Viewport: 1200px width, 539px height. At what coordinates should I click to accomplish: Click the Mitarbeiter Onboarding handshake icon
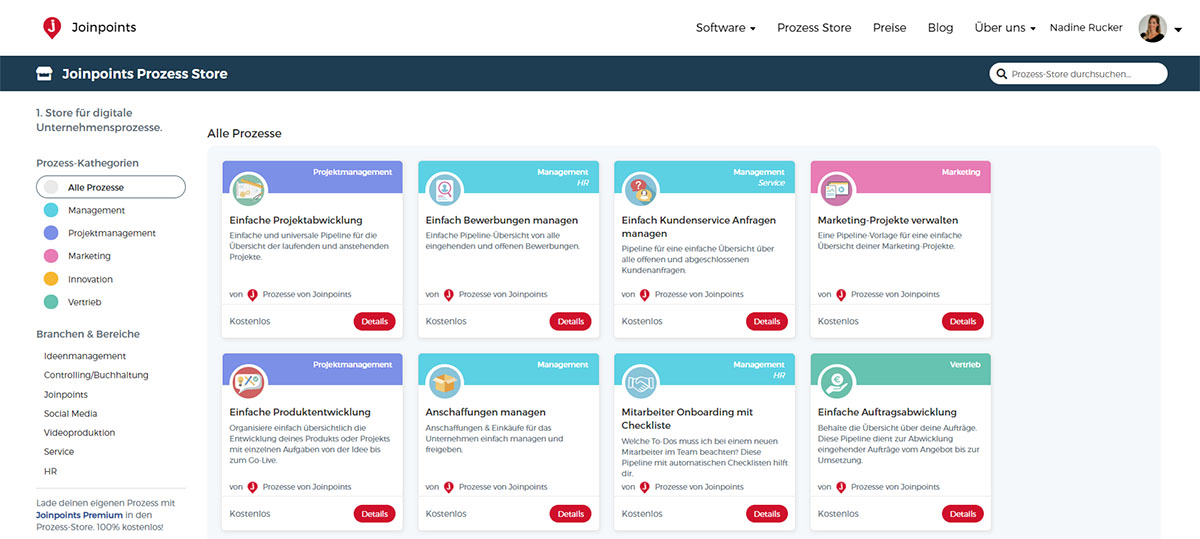point(640,381)
